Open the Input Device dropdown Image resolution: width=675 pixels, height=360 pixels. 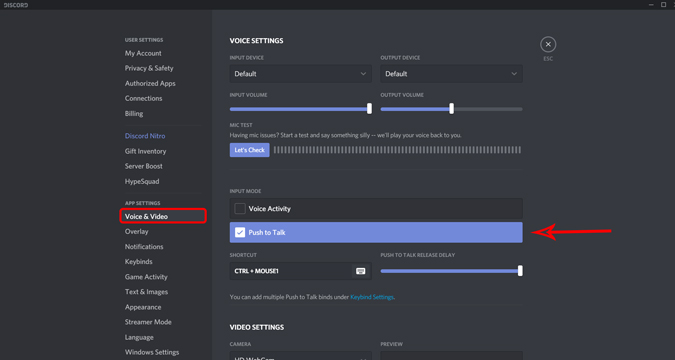tap(300, 74)
